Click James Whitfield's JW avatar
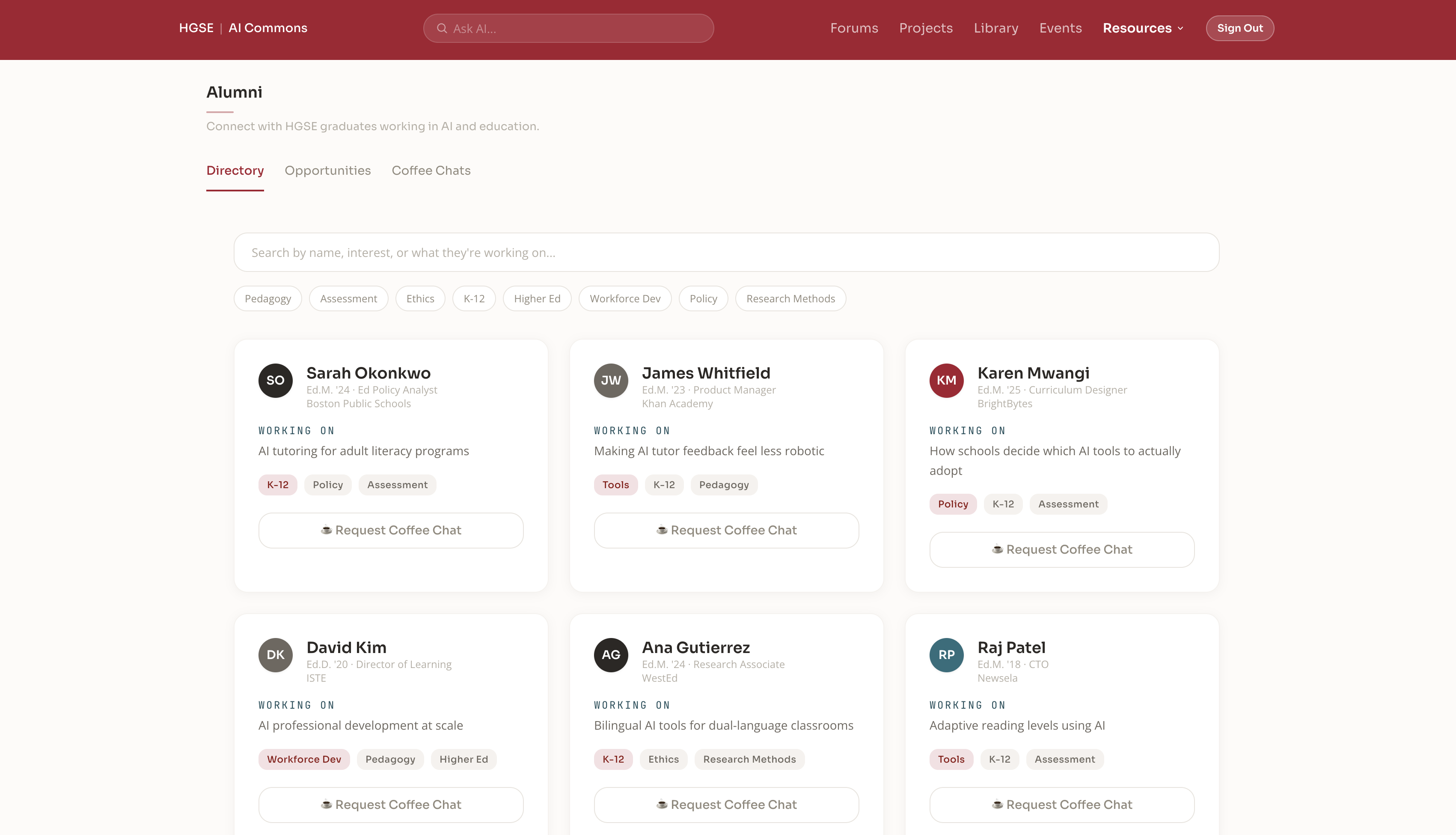Screen dimensions: 1456x835 click(x=611, y=380)
